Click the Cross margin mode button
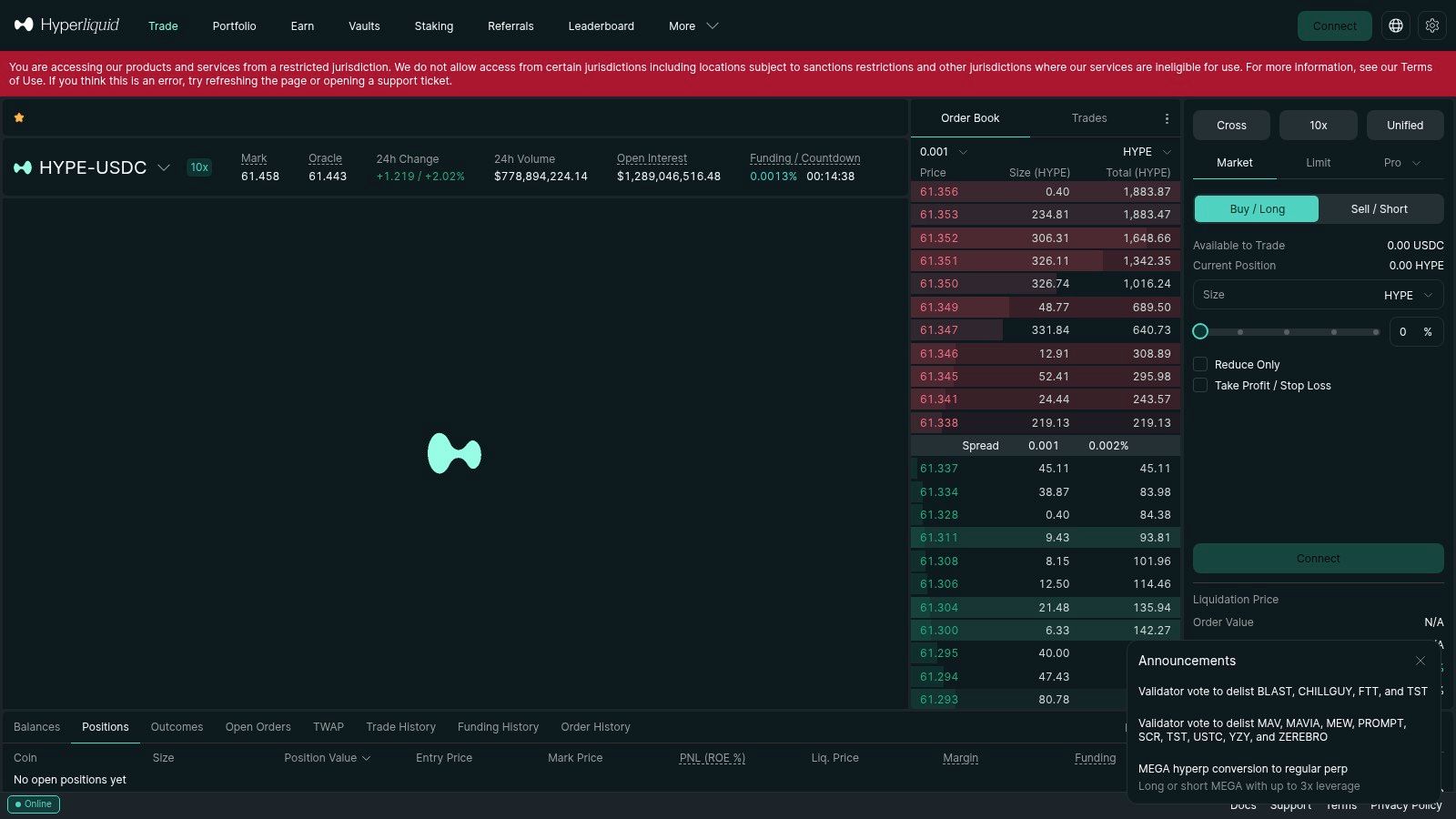 coord(1231,126)
